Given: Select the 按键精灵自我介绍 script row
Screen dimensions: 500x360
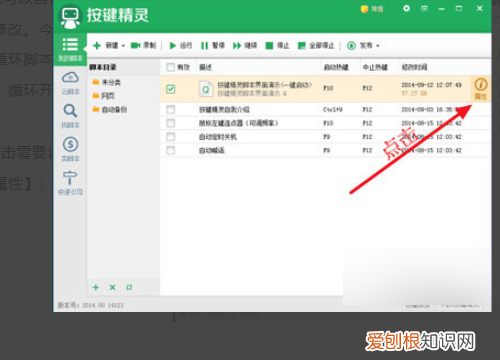Looking at the screenshot, I should click(x=326, y=109).
